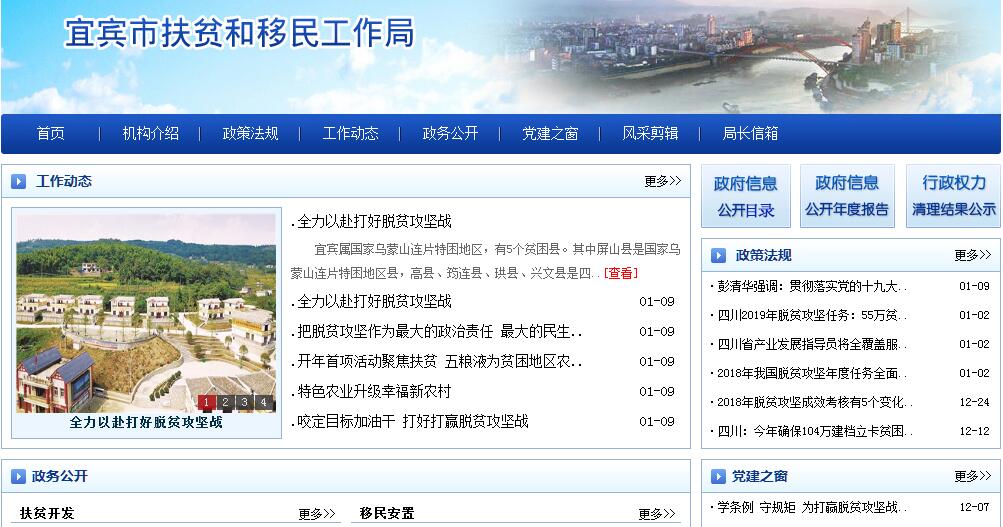Screen dimensions: 1003x527
Task: Open article 四川2019年脱贫攻坚任务
Action: click(810, 315)
